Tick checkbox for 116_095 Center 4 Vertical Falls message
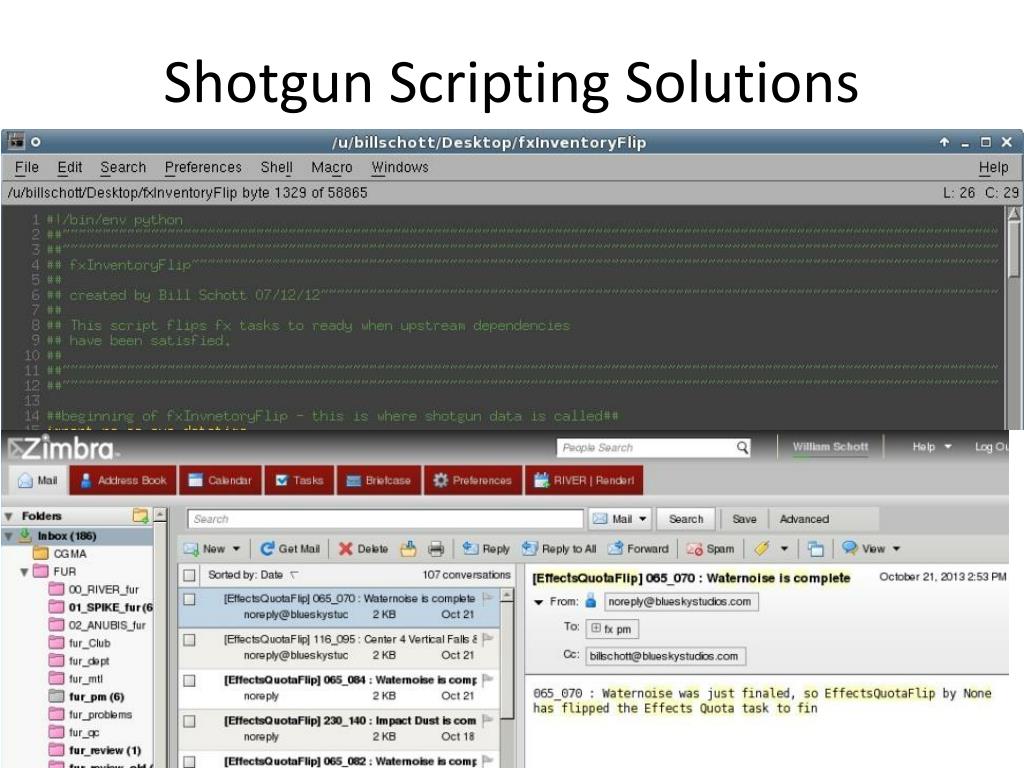 pos(189,640)
